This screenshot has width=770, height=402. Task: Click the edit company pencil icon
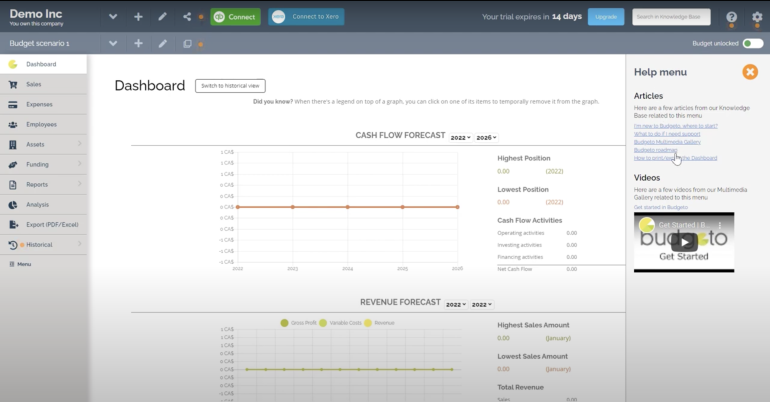click(x=162, y=17)
